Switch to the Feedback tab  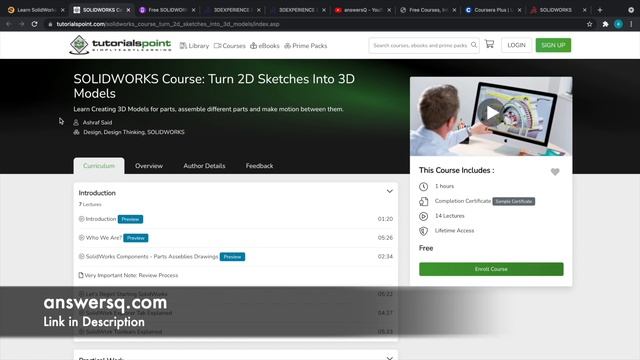tap(259, 166)
